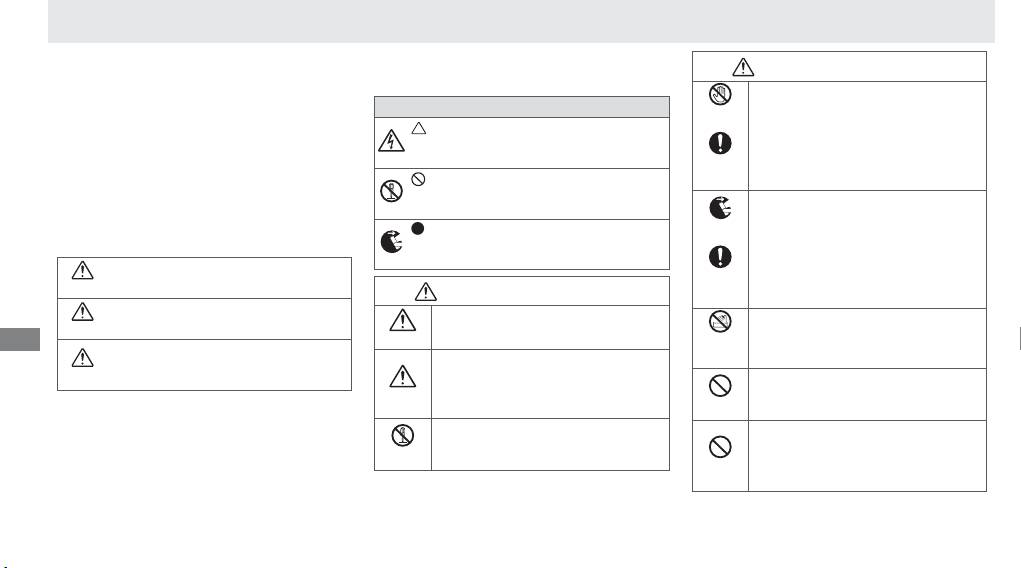The height and width of the screenshot is (568, 1021).
Task: Click the do-not-wet prohibition icon in the right table
Action: pyautogui.click(x=720, y=322)
